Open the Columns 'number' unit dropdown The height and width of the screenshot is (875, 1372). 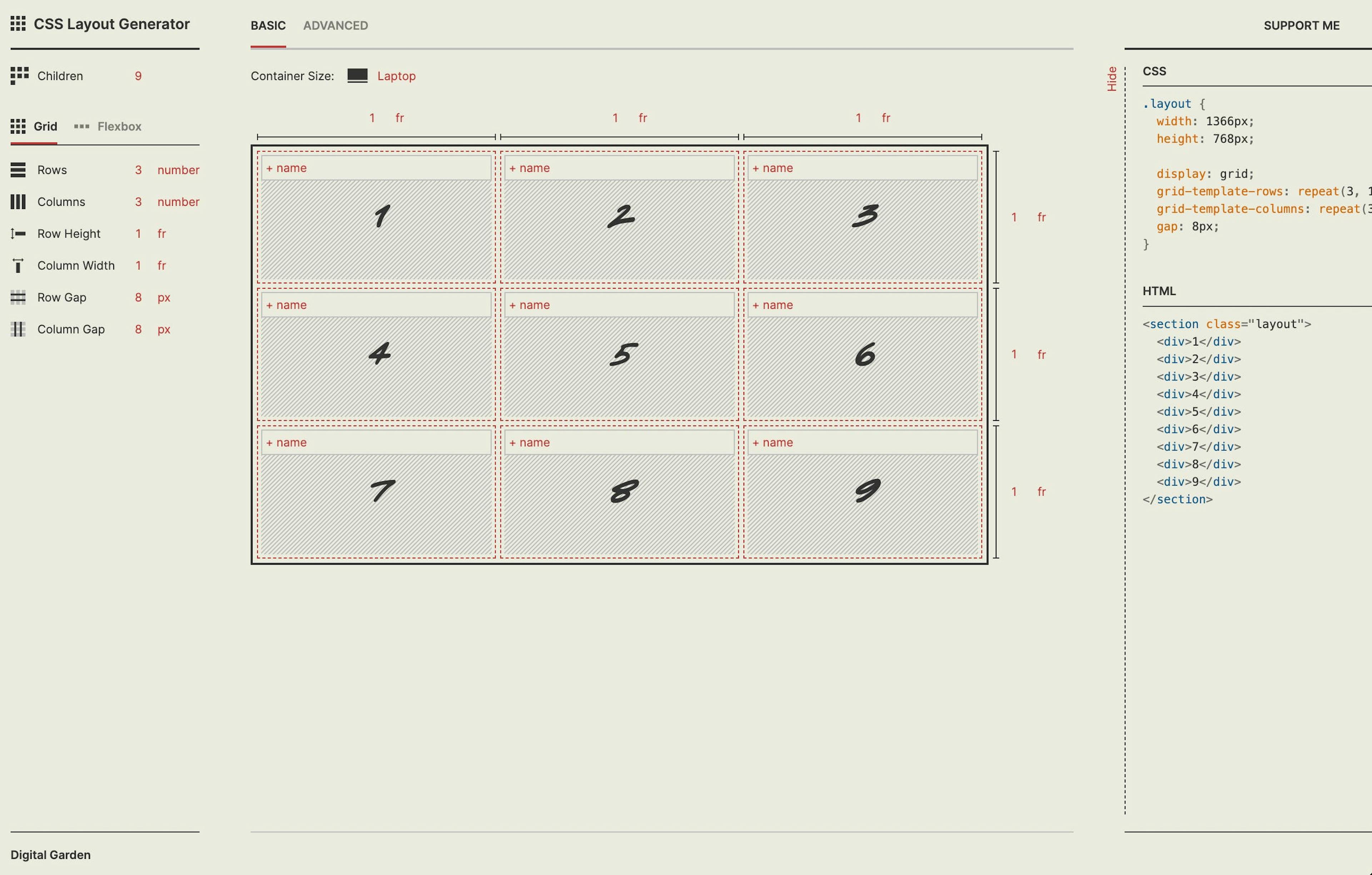pyautogui.click(x=178, y=202)
